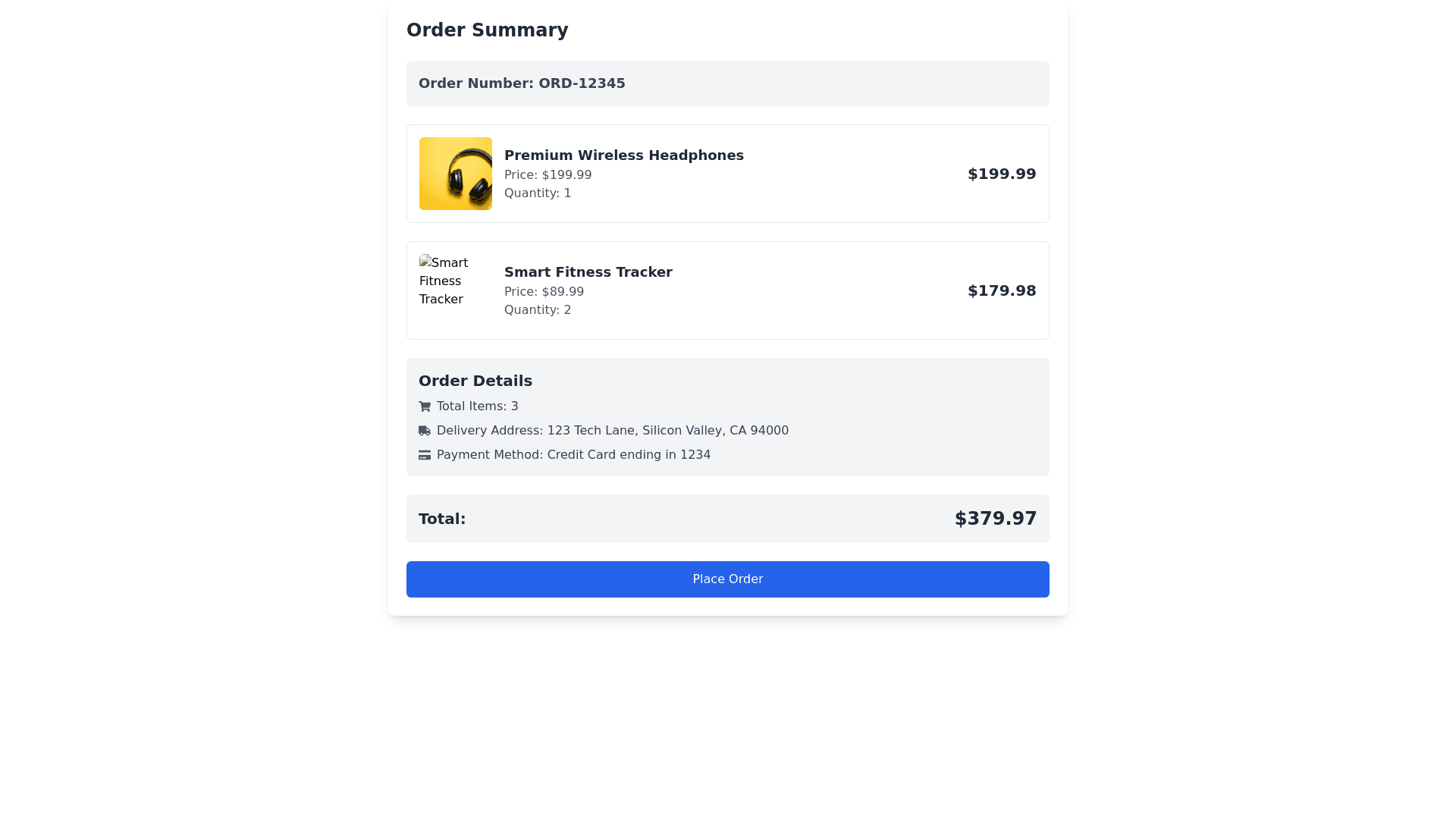Screen dimensions: 1456x819
Task: Click the headphones product thumbnail
Action: tap(456, 174)
